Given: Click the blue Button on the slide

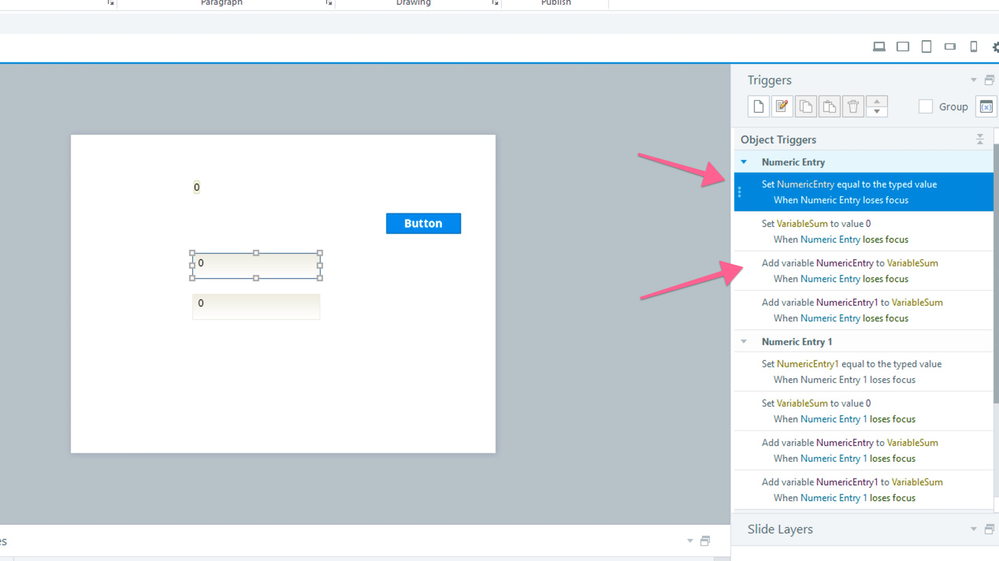Looking at the screenshot, I should click(423, 224).
